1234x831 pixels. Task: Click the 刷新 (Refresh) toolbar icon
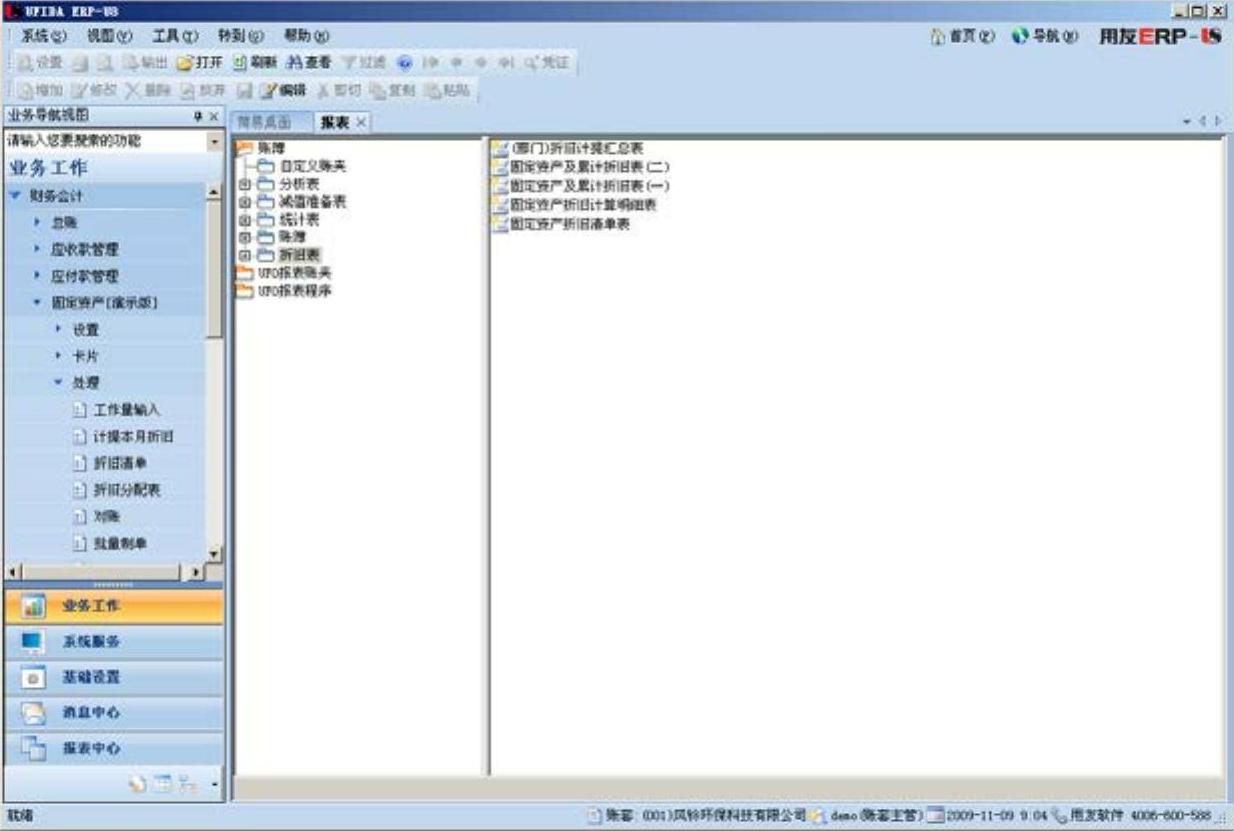(x=240, y=63)
